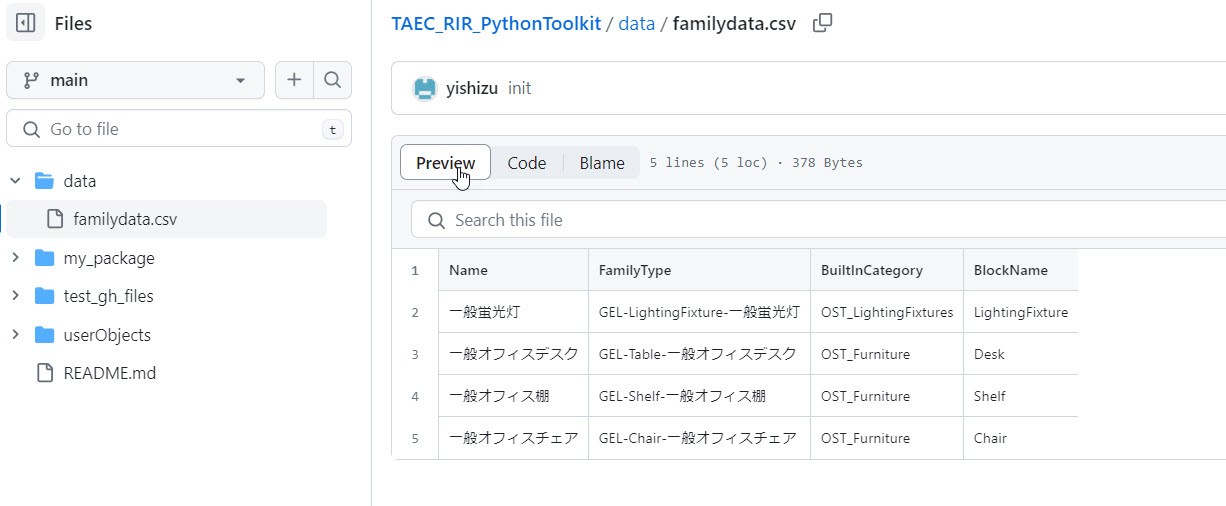
Task: Collapse the data folder chevron
Action: tap(15, 181)
